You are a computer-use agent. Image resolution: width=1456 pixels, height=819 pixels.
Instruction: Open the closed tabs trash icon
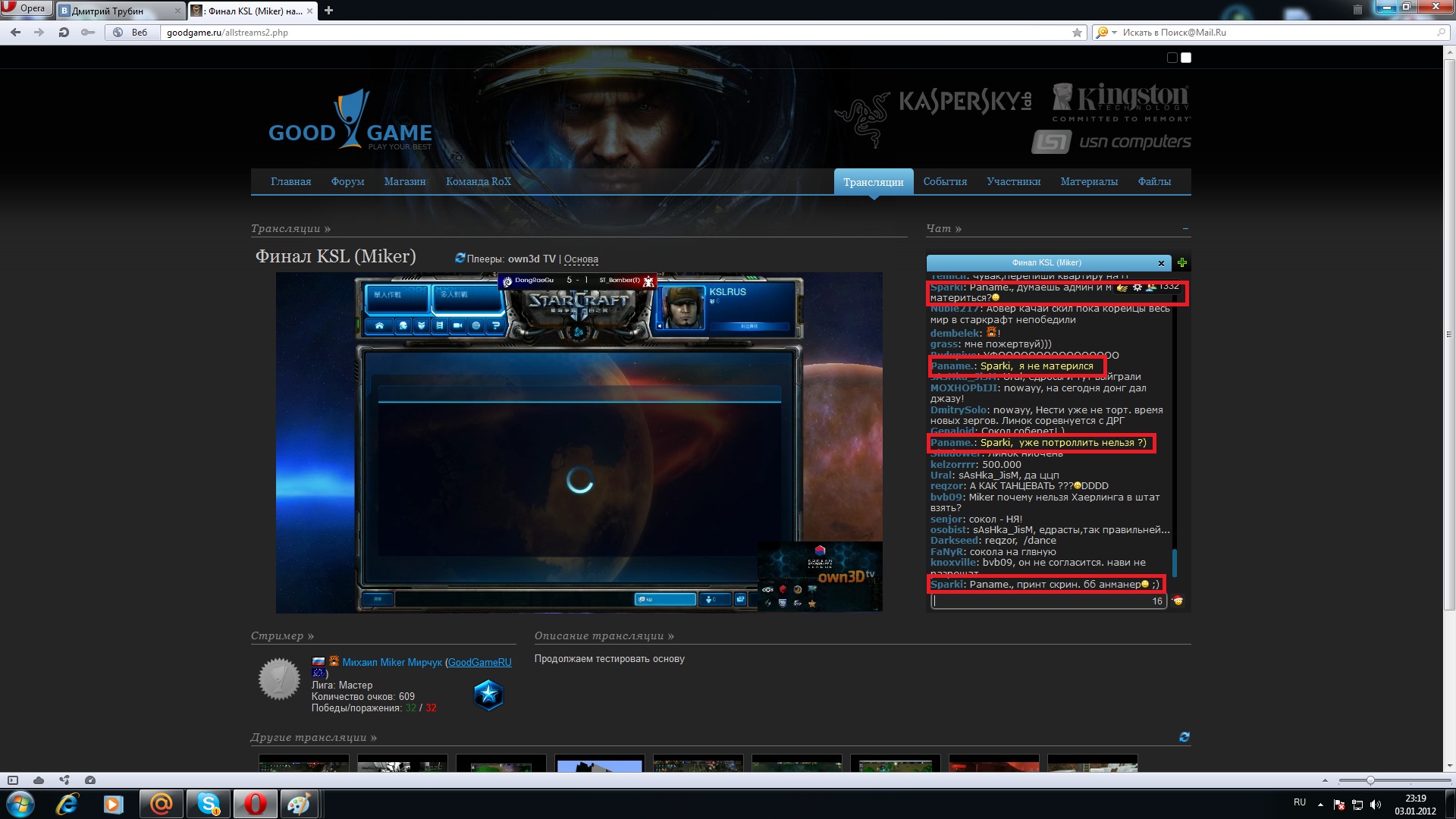(1357, 10)
